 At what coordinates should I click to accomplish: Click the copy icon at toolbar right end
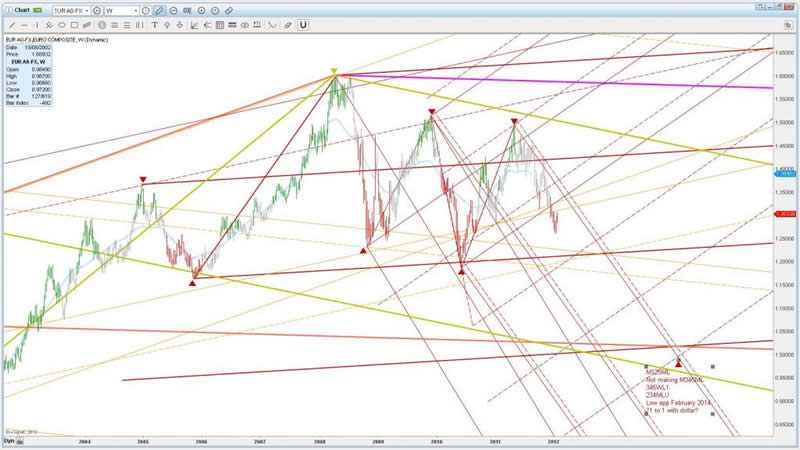point(788,25)
